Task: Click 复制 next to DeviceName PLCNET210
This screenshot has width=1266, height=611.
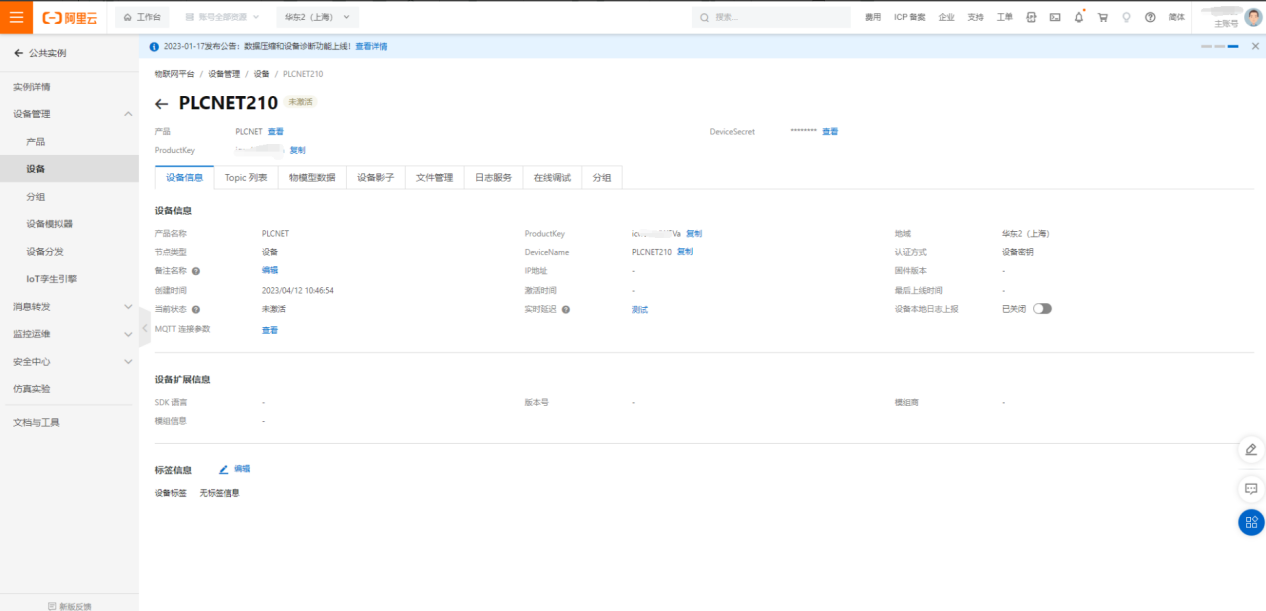Action: tap(685, 252)
